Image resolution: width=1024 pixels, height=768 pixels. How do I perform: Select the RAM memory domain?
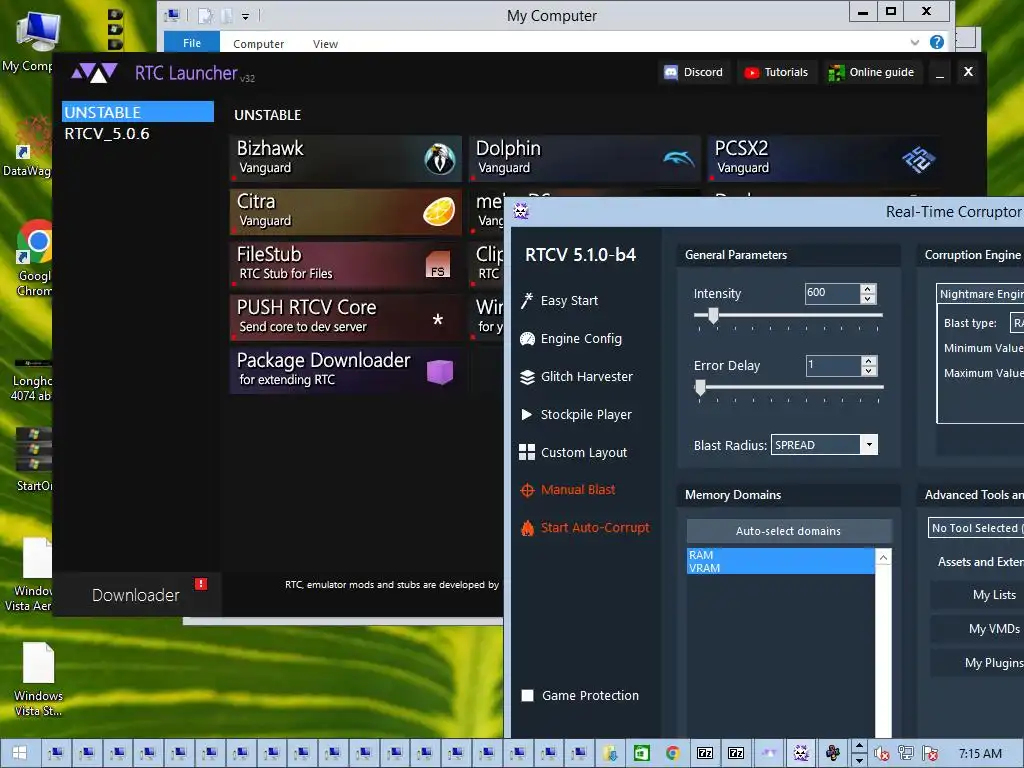click(780, 554)
